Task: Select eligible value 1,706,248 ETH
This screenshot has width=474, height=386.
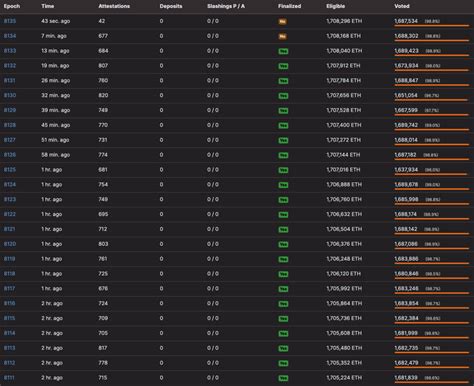Action: [344, 259]
